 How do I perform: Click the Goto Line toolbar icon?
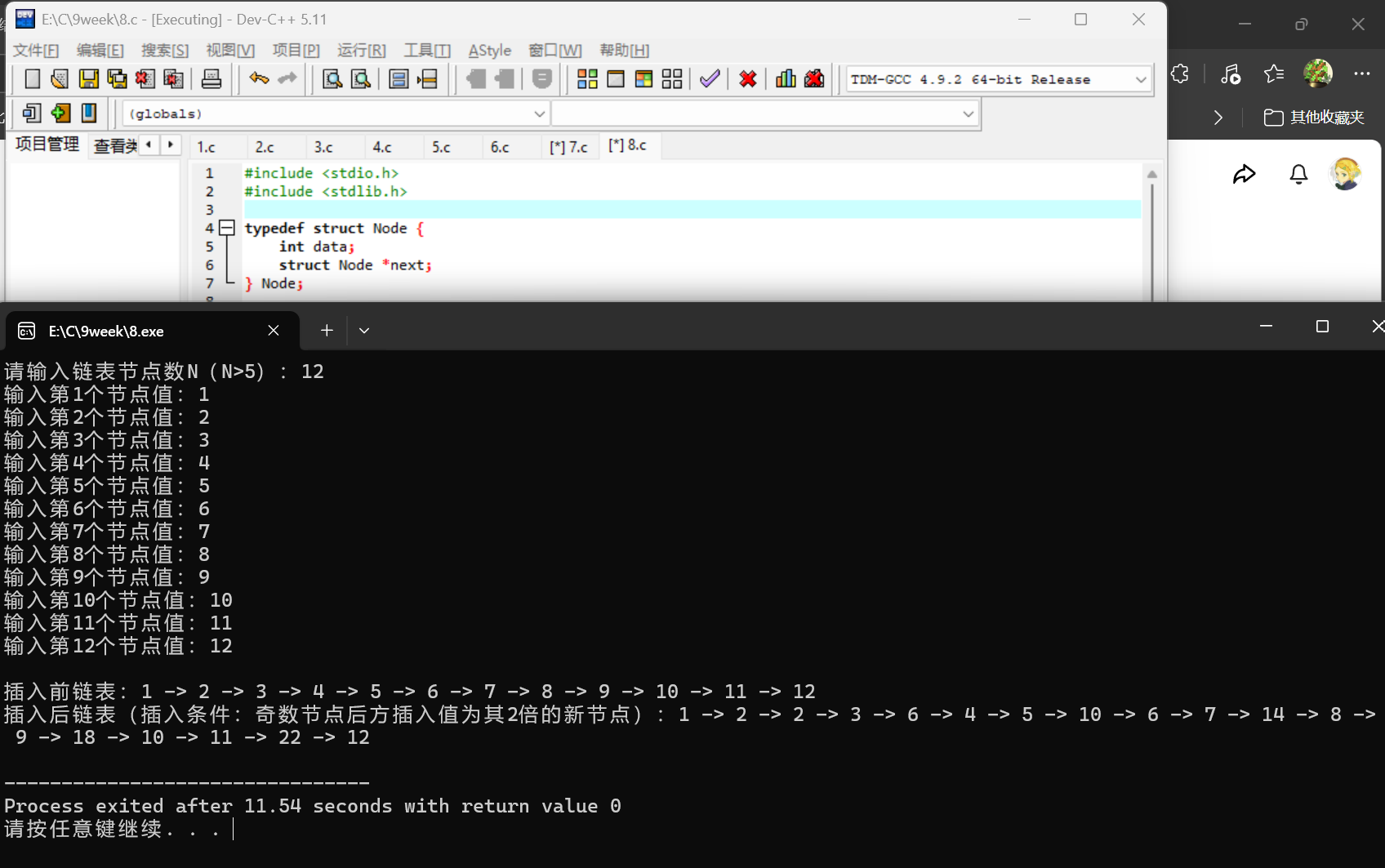click(427, 78)
